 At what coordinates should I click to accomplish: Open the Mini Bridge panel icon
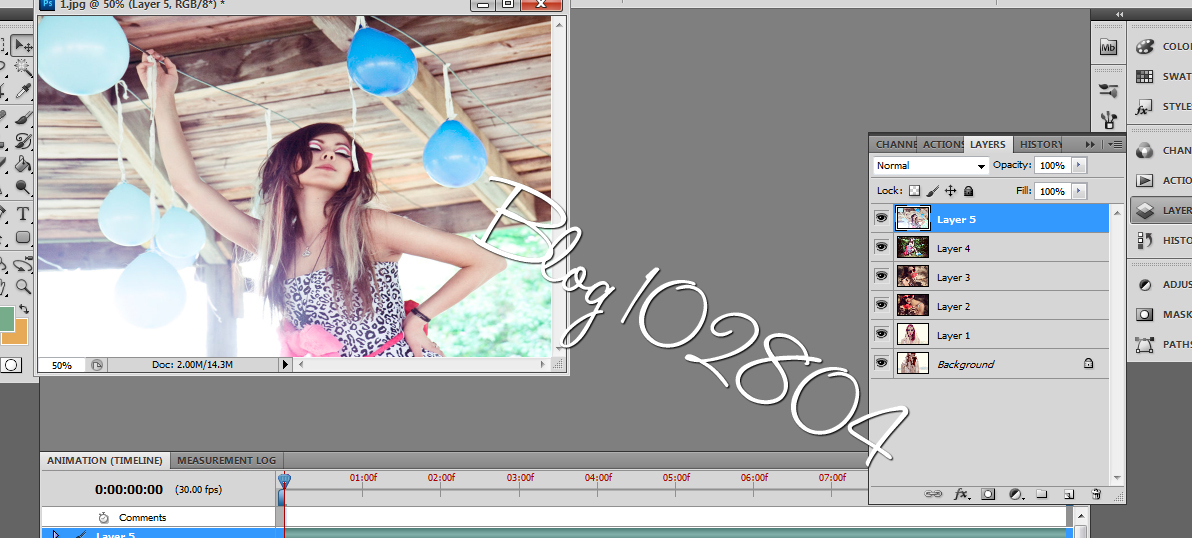(1108, 47)
